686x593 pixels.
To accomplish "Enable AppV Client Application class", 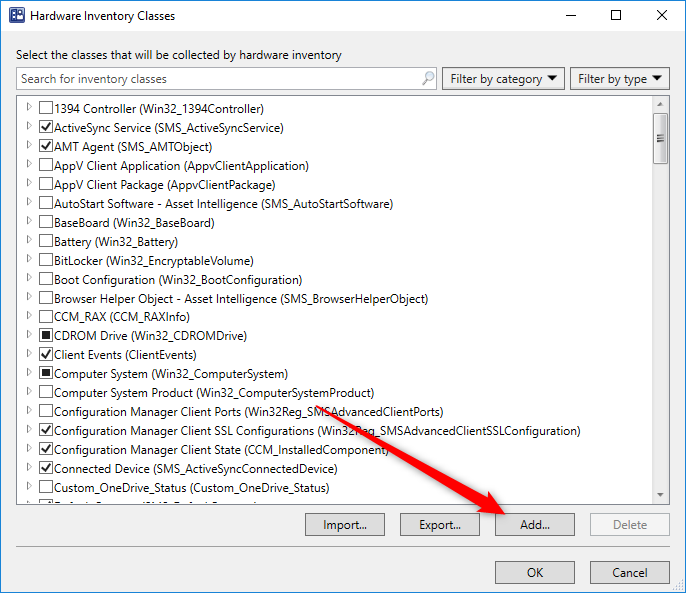I will (46, 165).
